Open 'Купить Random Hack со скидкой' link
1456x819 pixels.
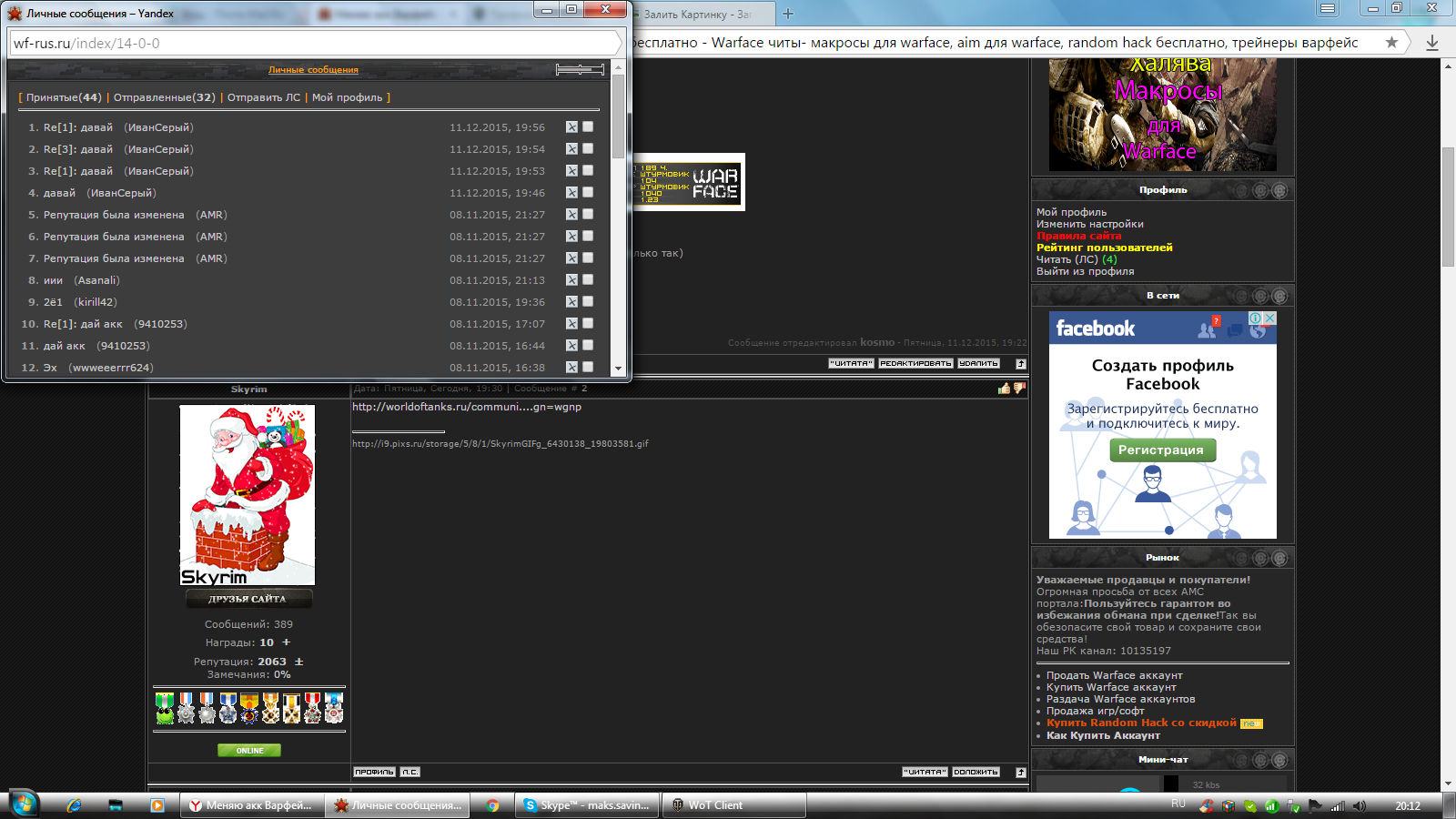pos(1141,723)
